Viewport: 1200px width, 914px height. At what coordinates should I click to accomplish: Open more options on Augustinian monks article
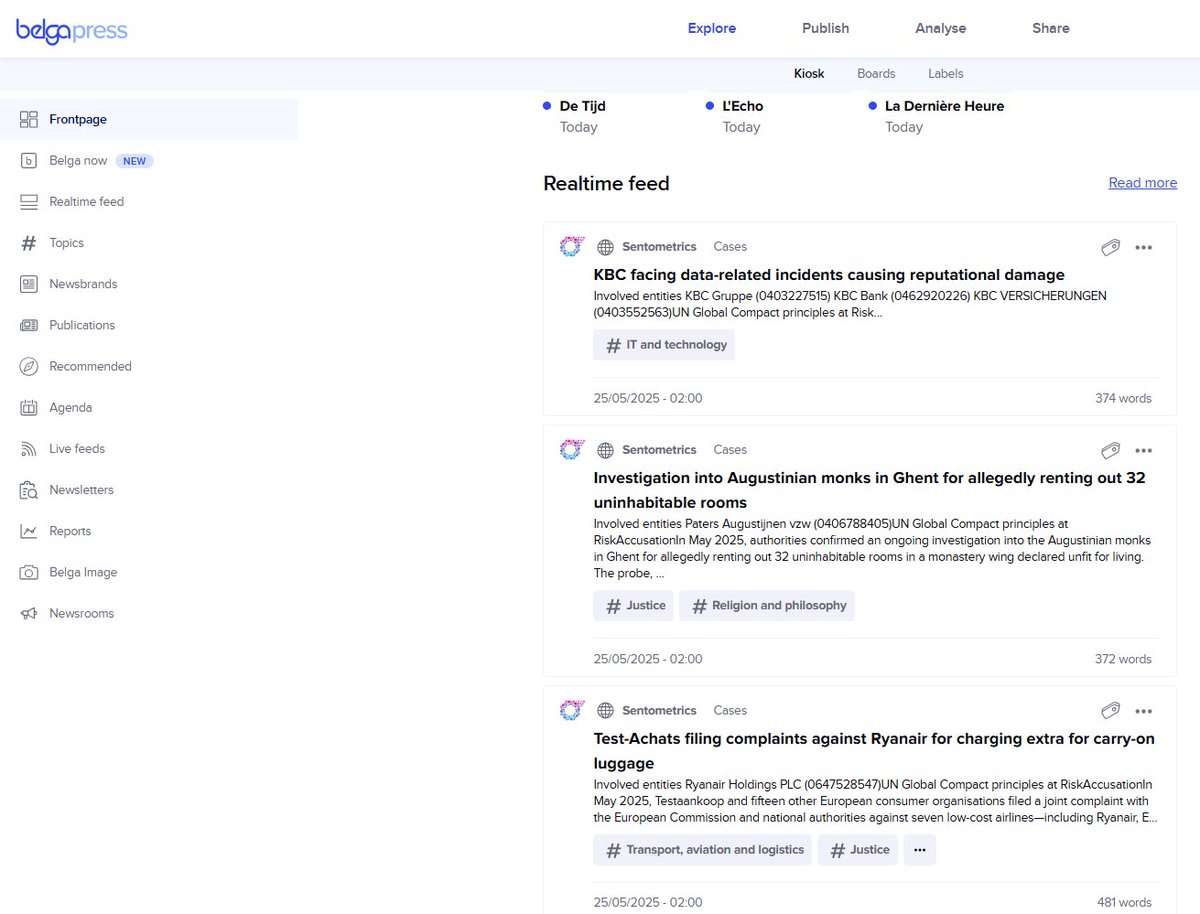click(1144, 451)
